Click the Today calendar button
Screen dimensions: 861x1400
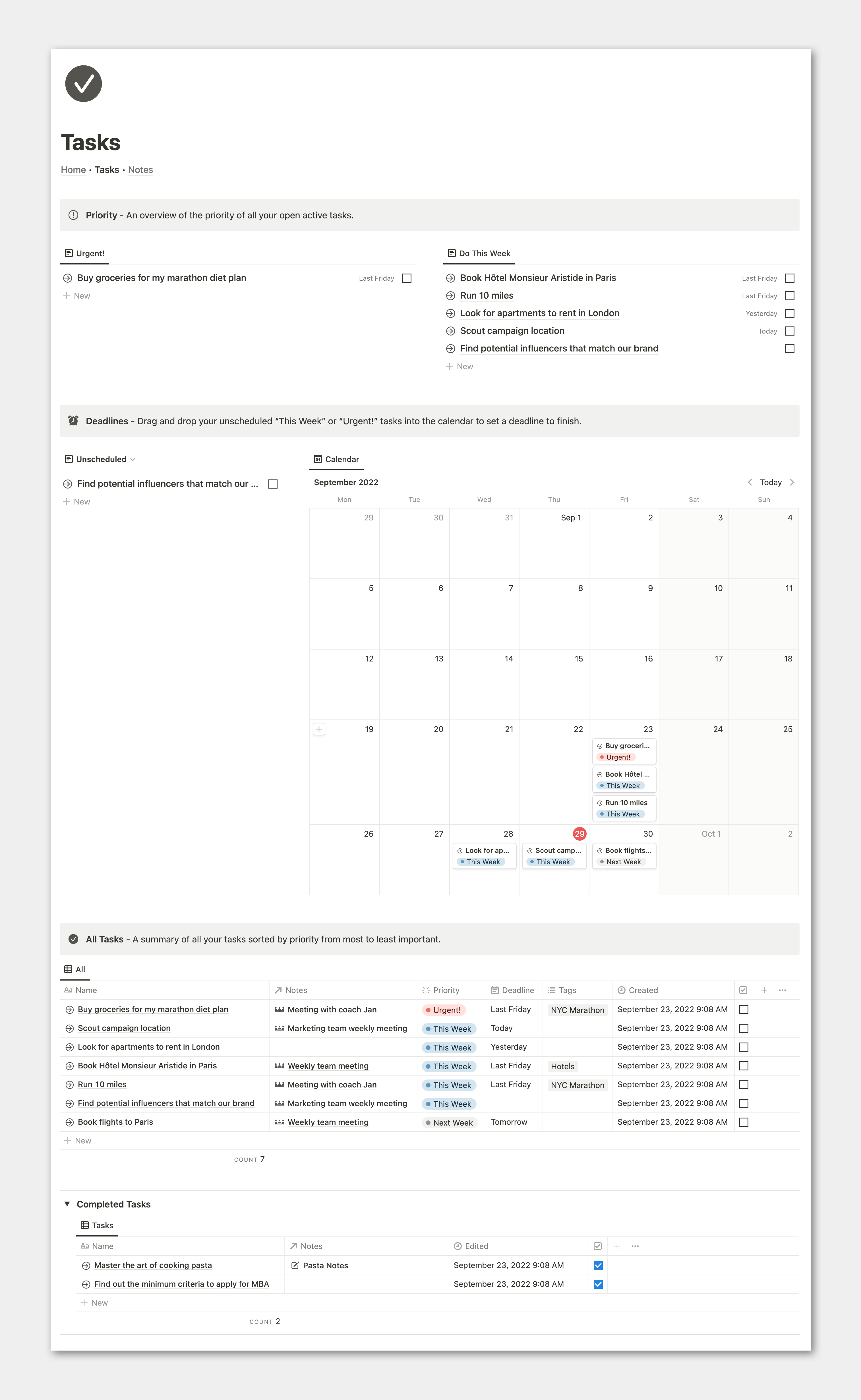pos(771,482)
